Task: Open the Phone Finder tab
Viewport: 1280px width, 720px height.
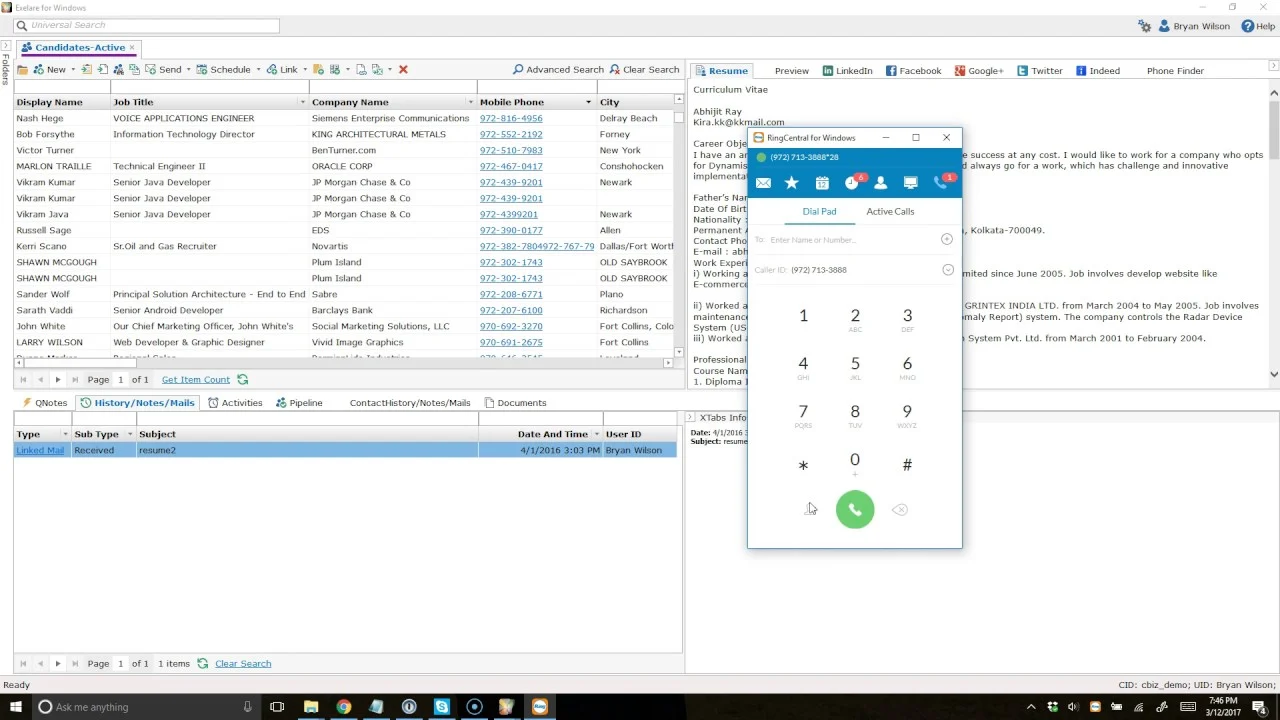Action: point(1175,71)
